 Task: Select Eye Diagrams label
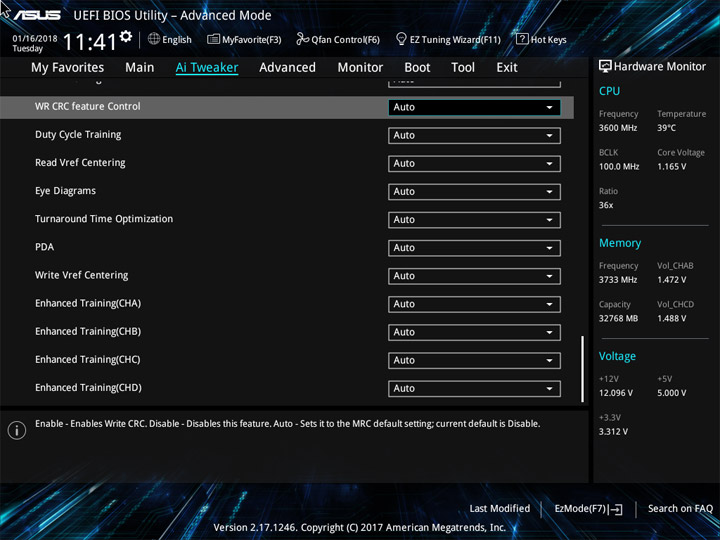pyautogui.click(x=65, y=191)
